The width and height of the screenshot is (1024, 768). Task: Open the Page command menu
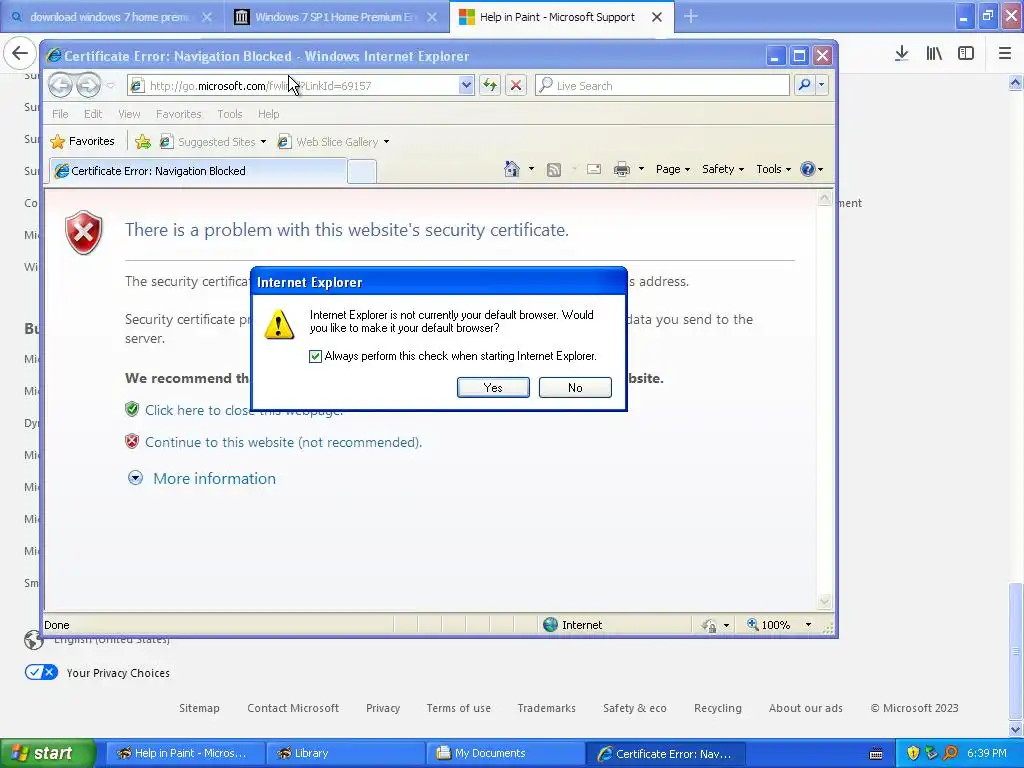pos(673,169)
